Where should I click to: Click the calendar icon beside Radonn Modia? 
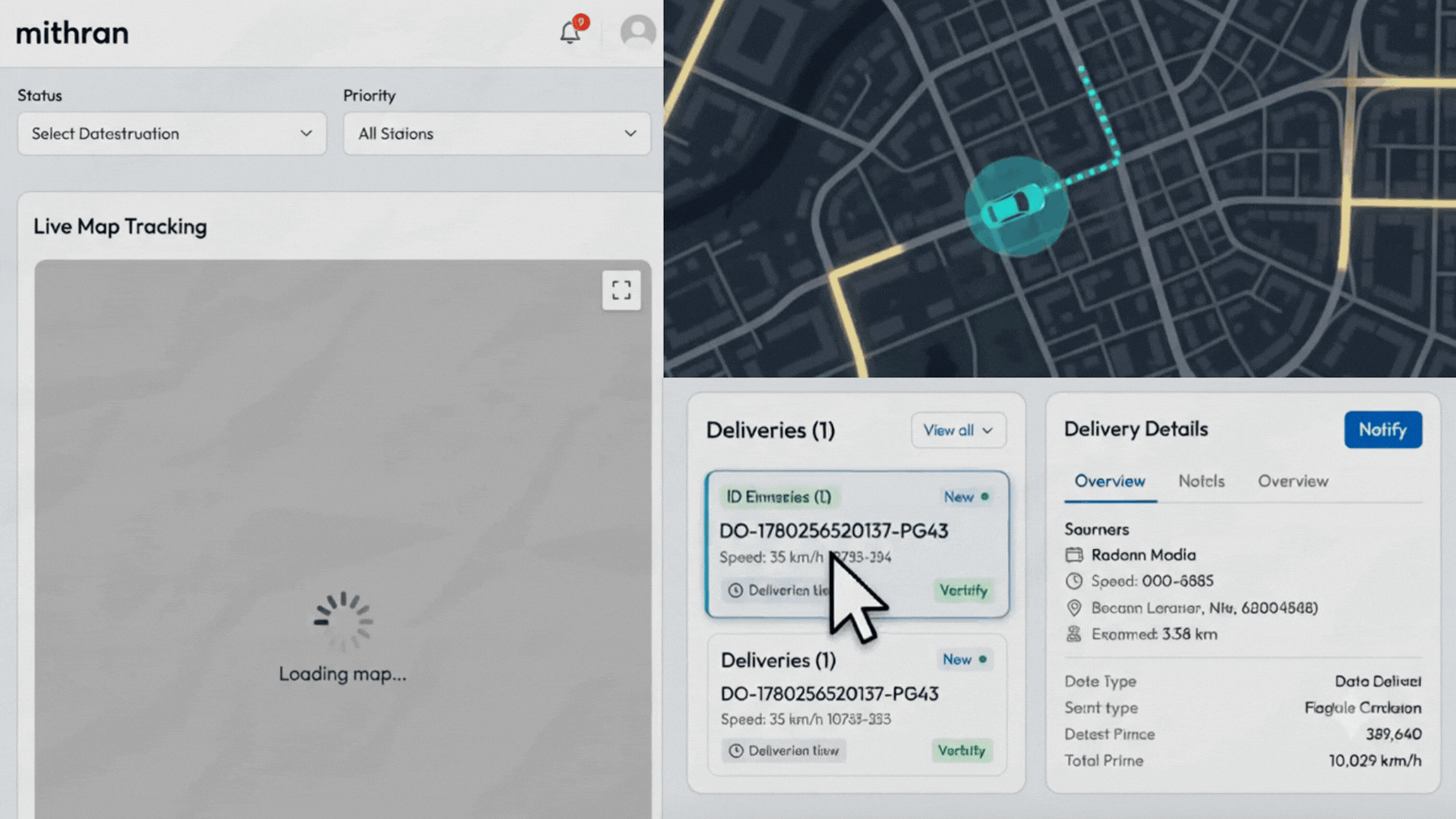pyautogui.click(x=1074, y=555)
